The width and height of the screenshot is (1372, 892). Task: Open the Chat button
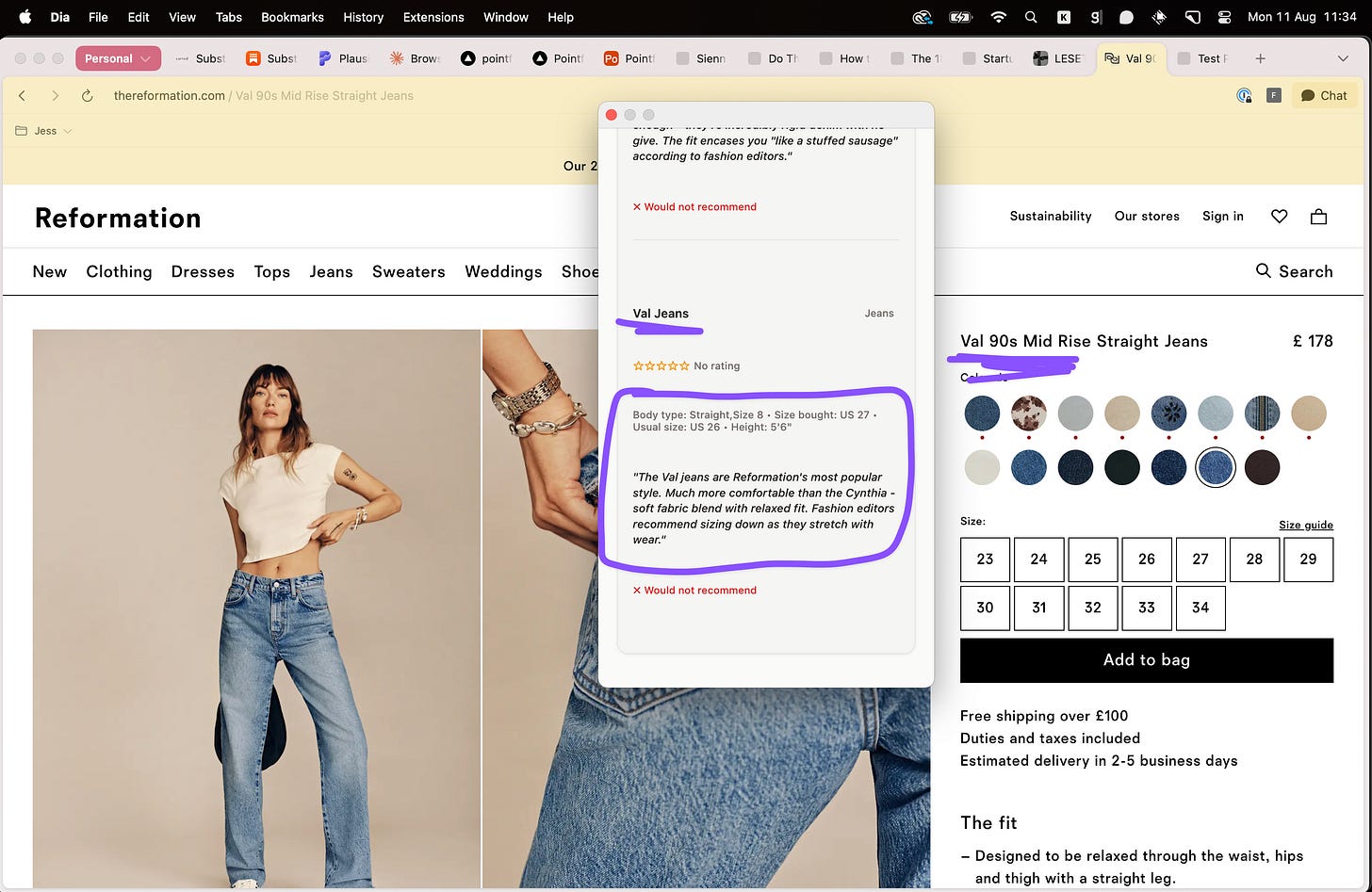[x=1324, y=95]
